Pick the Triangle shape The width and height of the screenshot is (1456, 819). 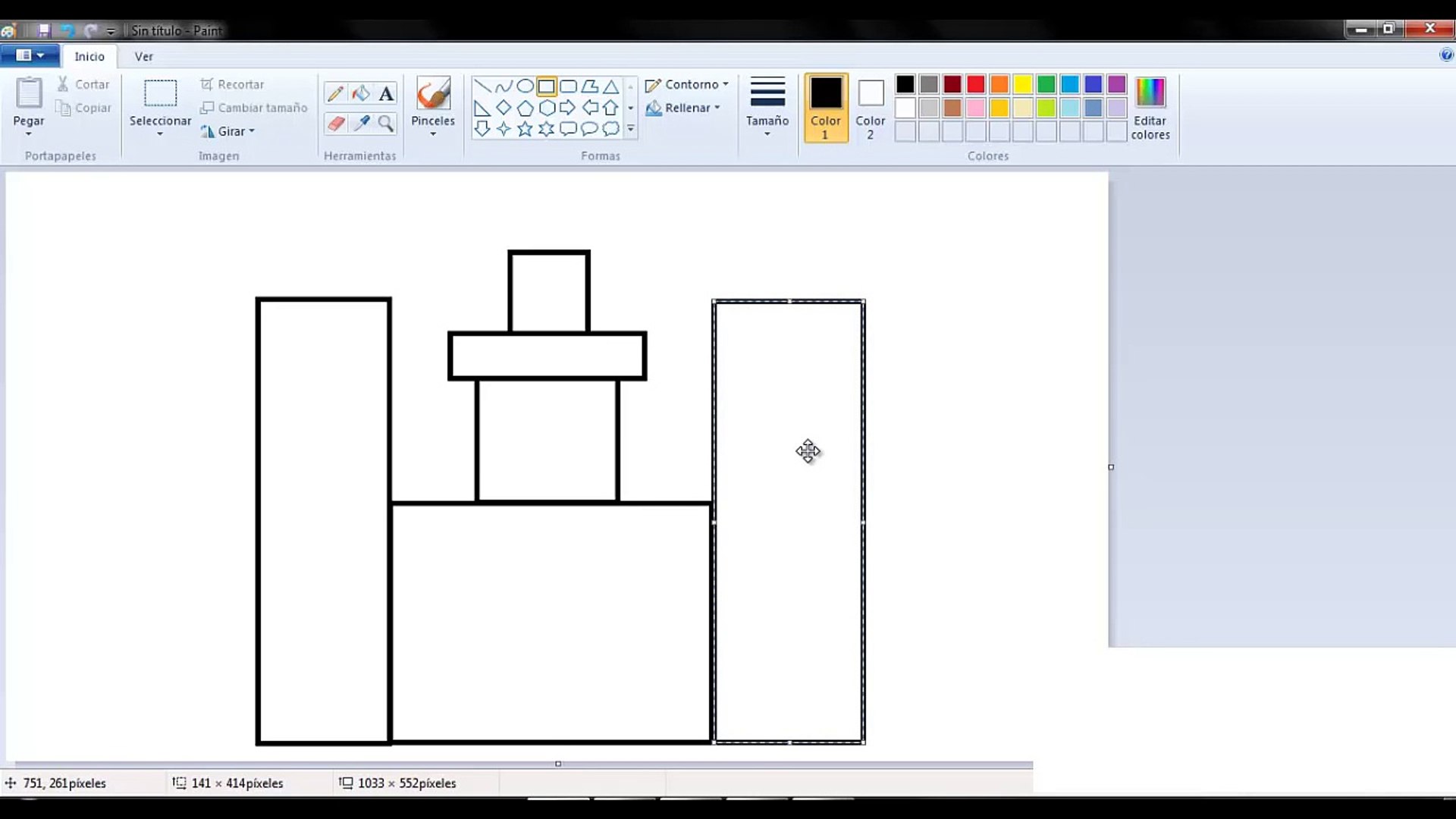click(610, 86)
